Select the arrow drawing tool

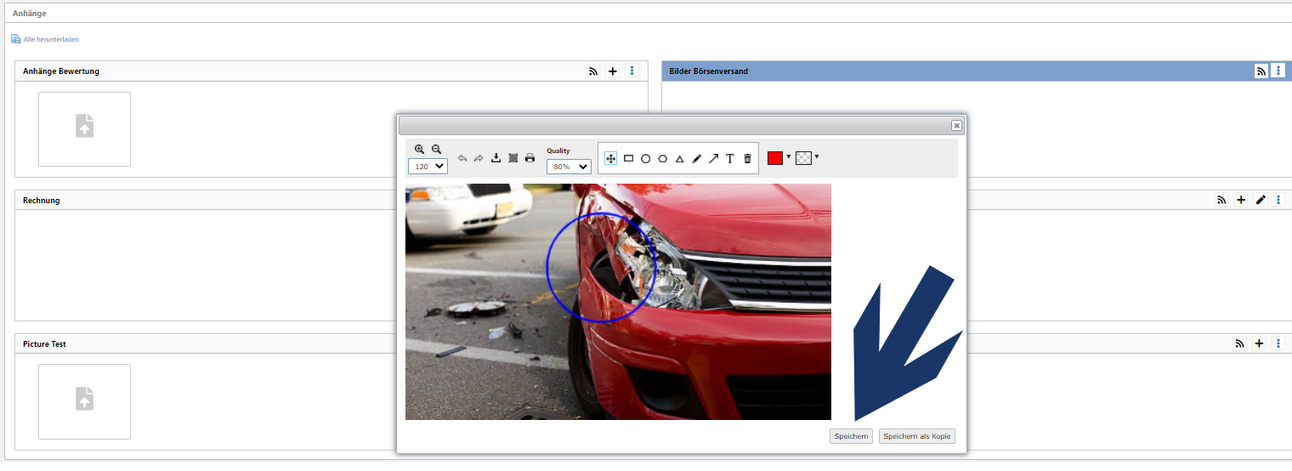(713, 158)
